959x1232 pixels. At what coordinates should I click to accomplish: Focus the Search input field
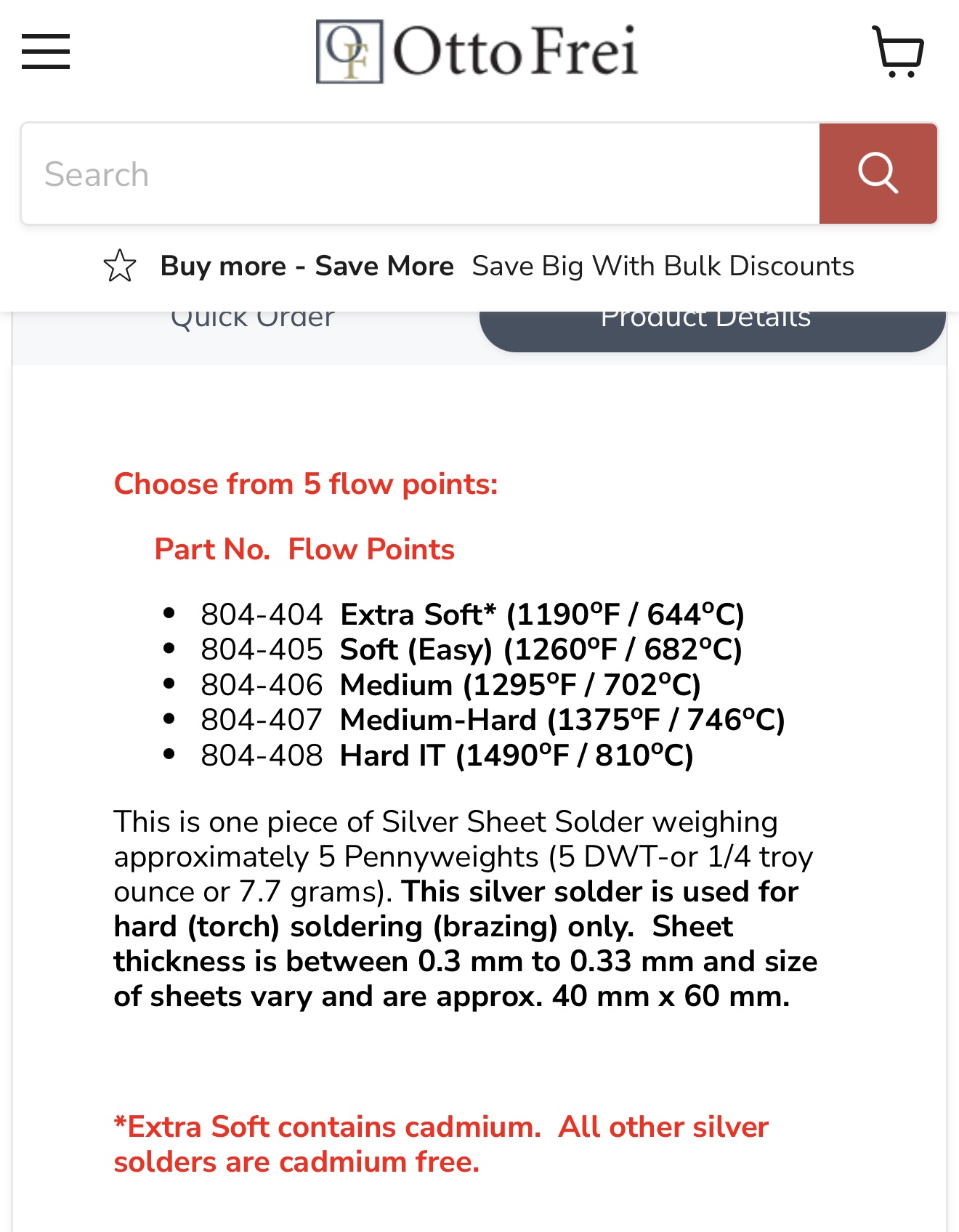click(x=420, y=174)
